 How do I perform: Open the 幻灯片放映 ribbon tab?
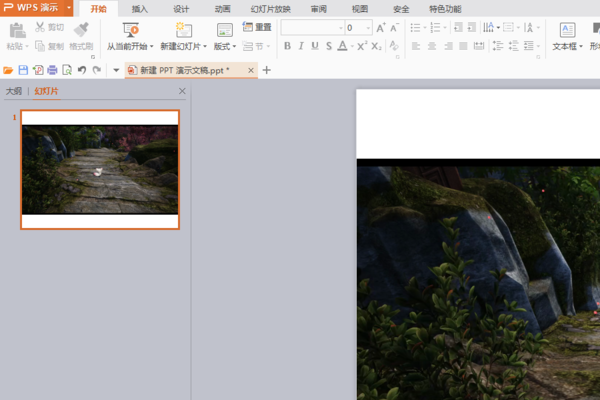click(x=271, y=9)
